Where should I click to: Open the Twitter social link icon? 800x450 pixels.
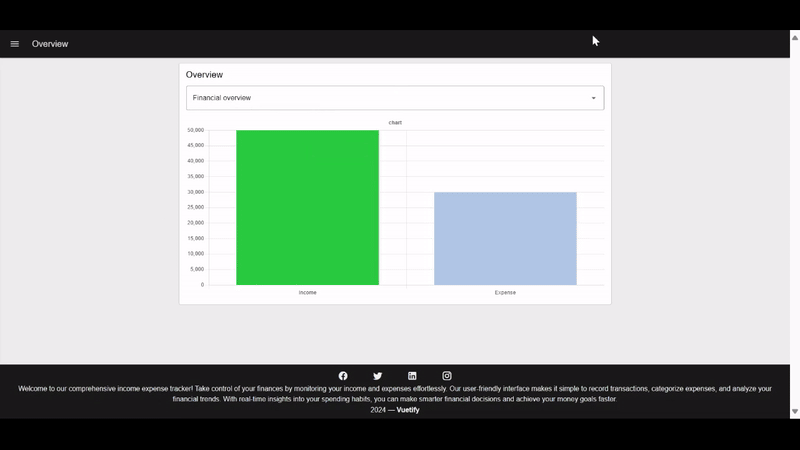tap(377, 376)
